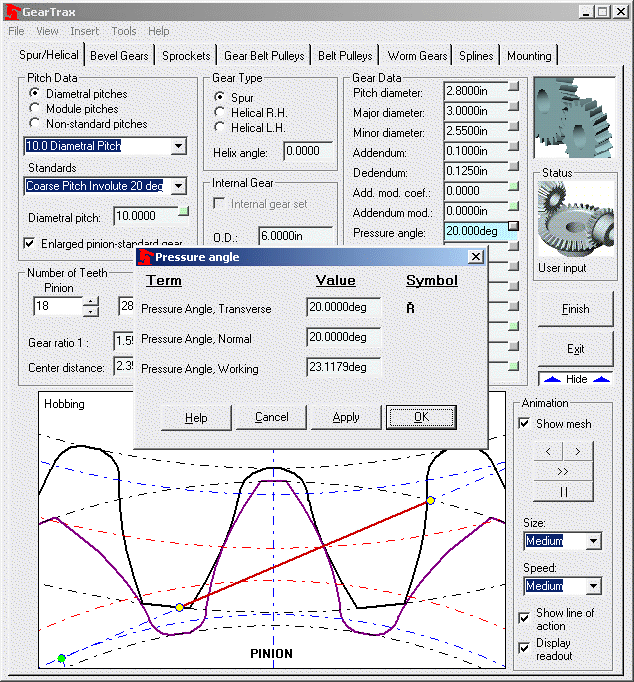Choose Spur gear type
Image resolution: width=634 pixels, height=682 pixels.
click(x=220, y=97)
